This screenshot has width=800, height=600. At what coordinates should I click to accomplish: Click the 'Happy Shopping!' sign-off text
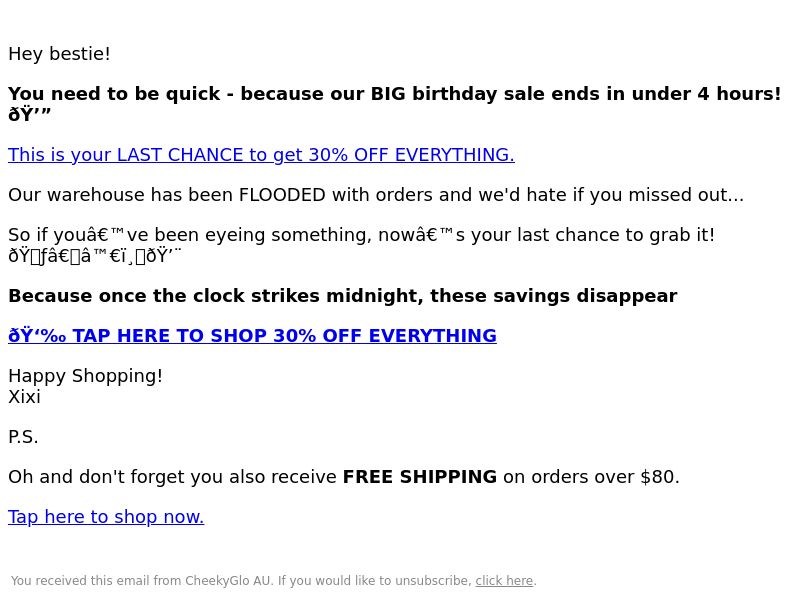coord(85,376)
